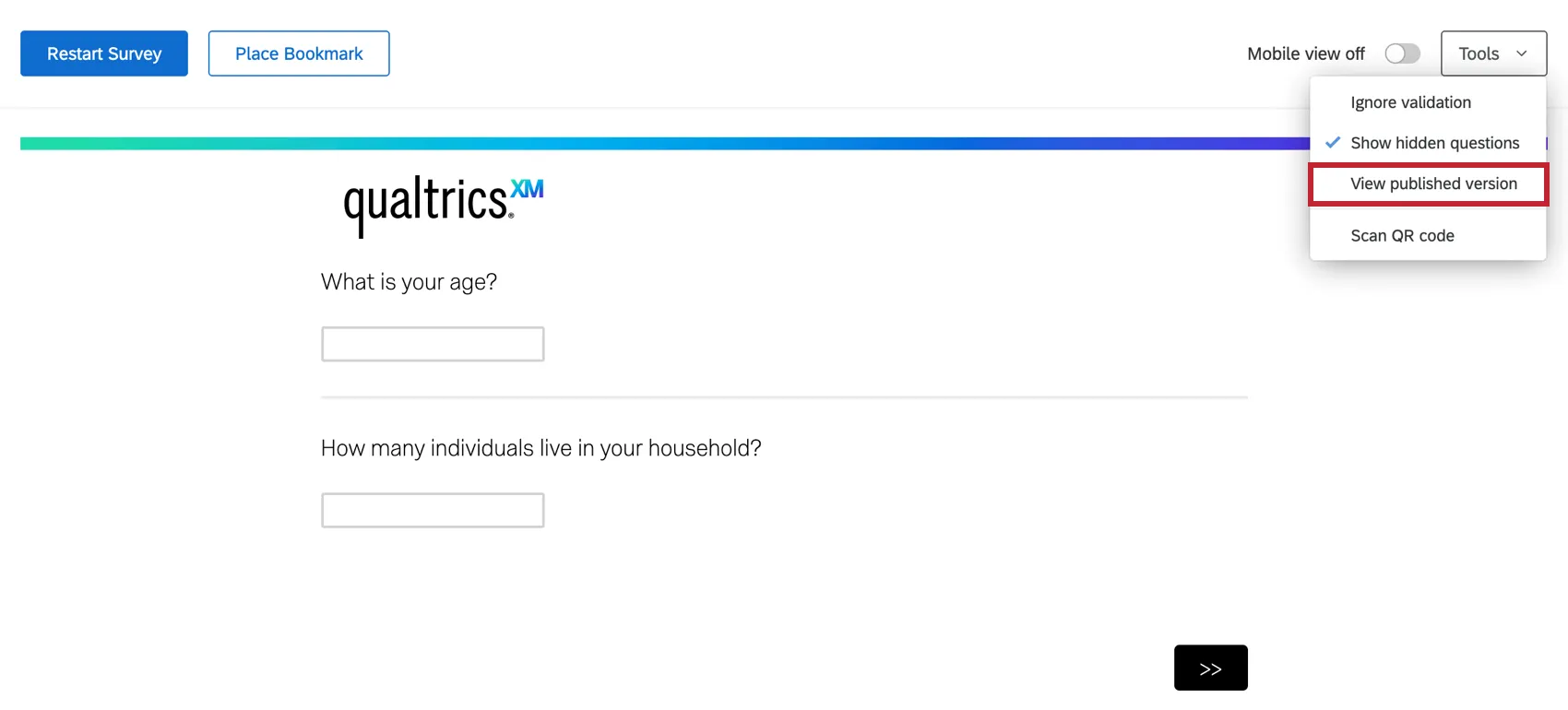Click the household size input field

[x=432, y=509]
